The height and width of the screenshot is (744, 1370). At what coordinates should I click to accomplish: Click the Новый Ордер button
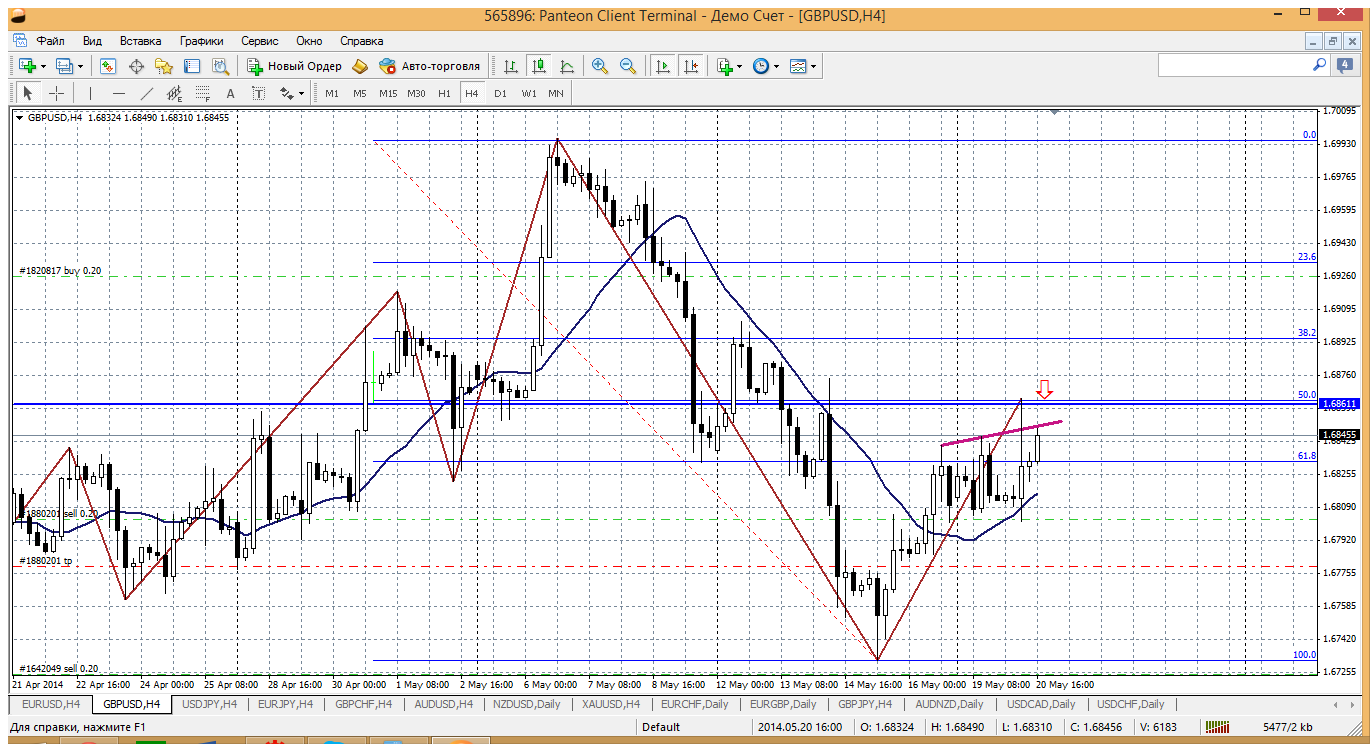pos(294,66)
